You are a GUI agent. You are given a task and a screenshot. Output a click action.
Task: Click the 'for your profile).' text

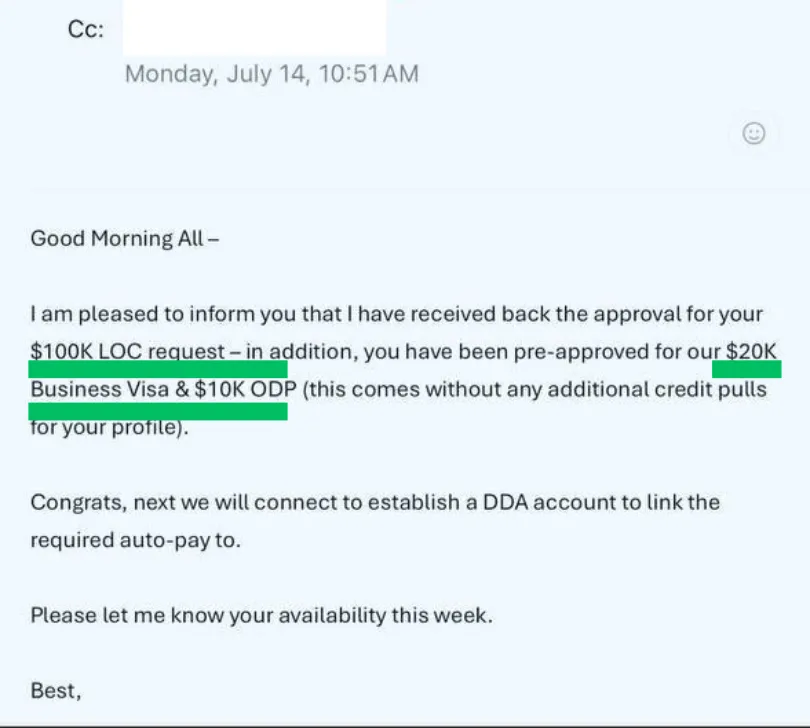pos(110,428)
